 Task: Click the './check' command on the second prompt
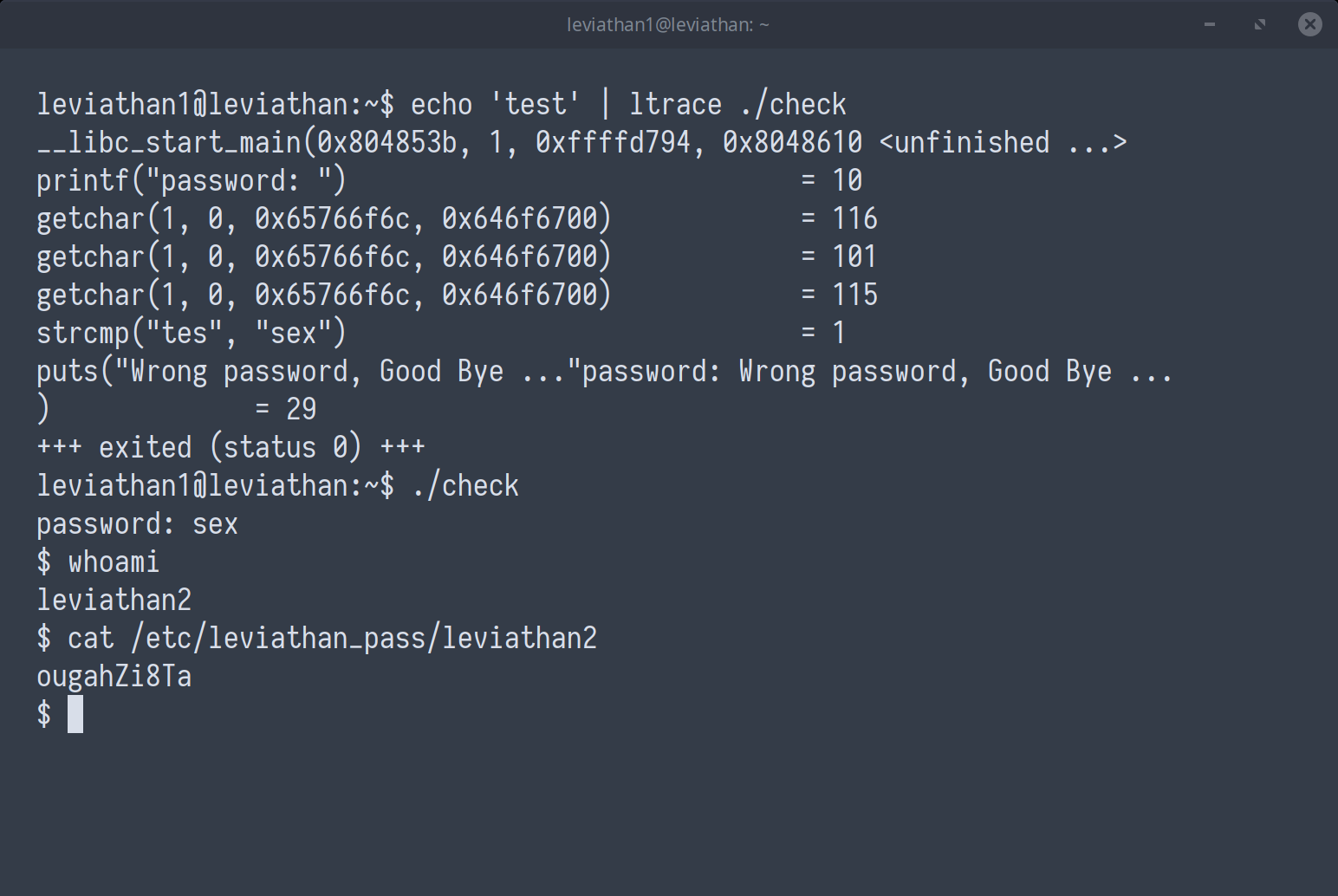[x=464, y=486]
